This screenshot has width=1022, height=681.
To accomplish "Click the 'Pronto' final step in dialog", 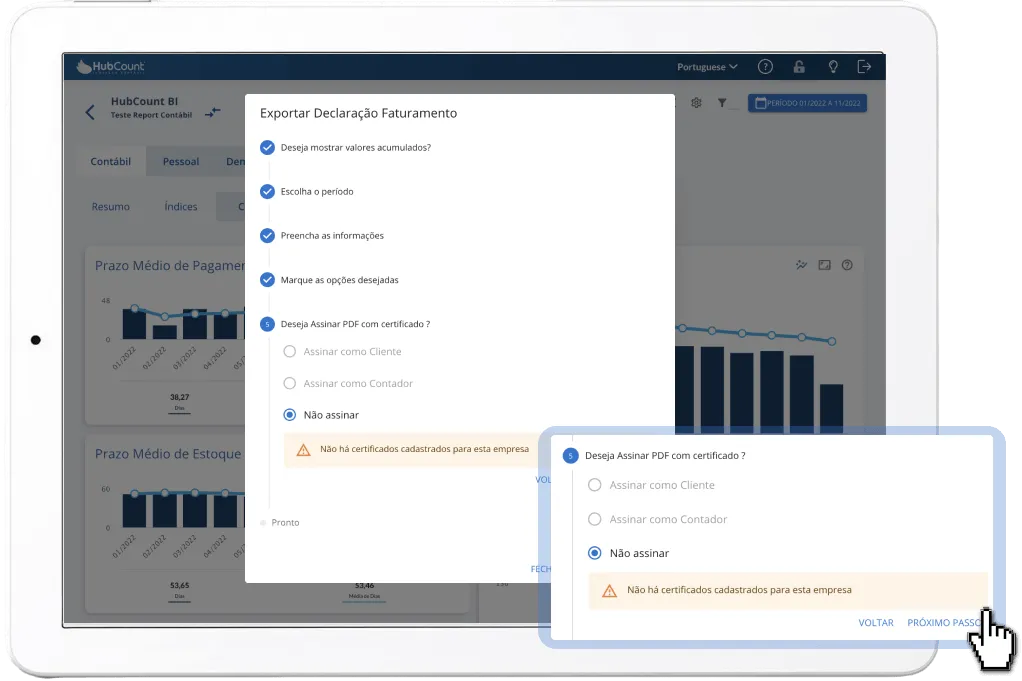I will click(280, 523).
